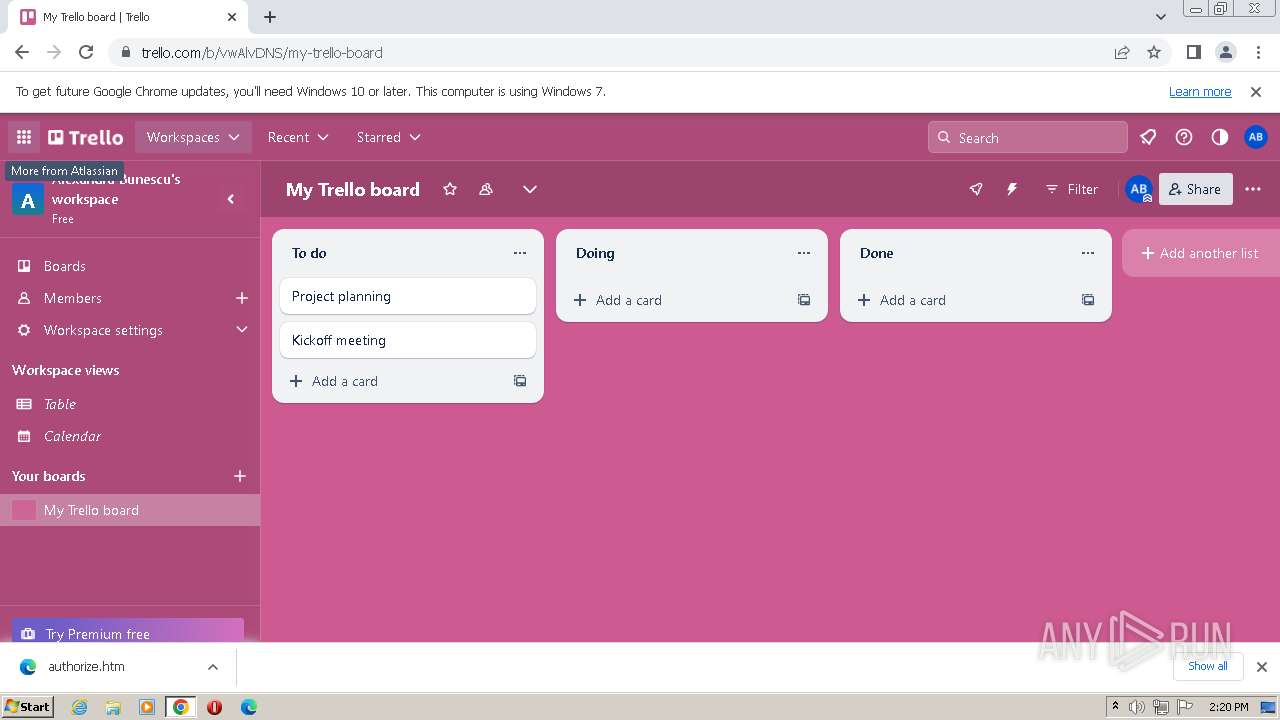
Task: Focus the Trello search field
Action: point(1028,138)
